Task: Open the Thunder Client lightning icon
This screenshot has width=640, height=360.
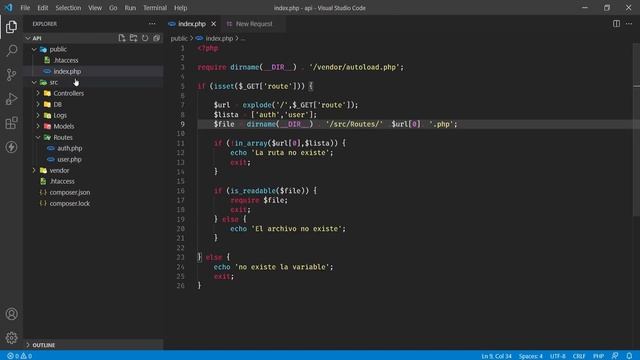Action: click(x=11, y=147)
